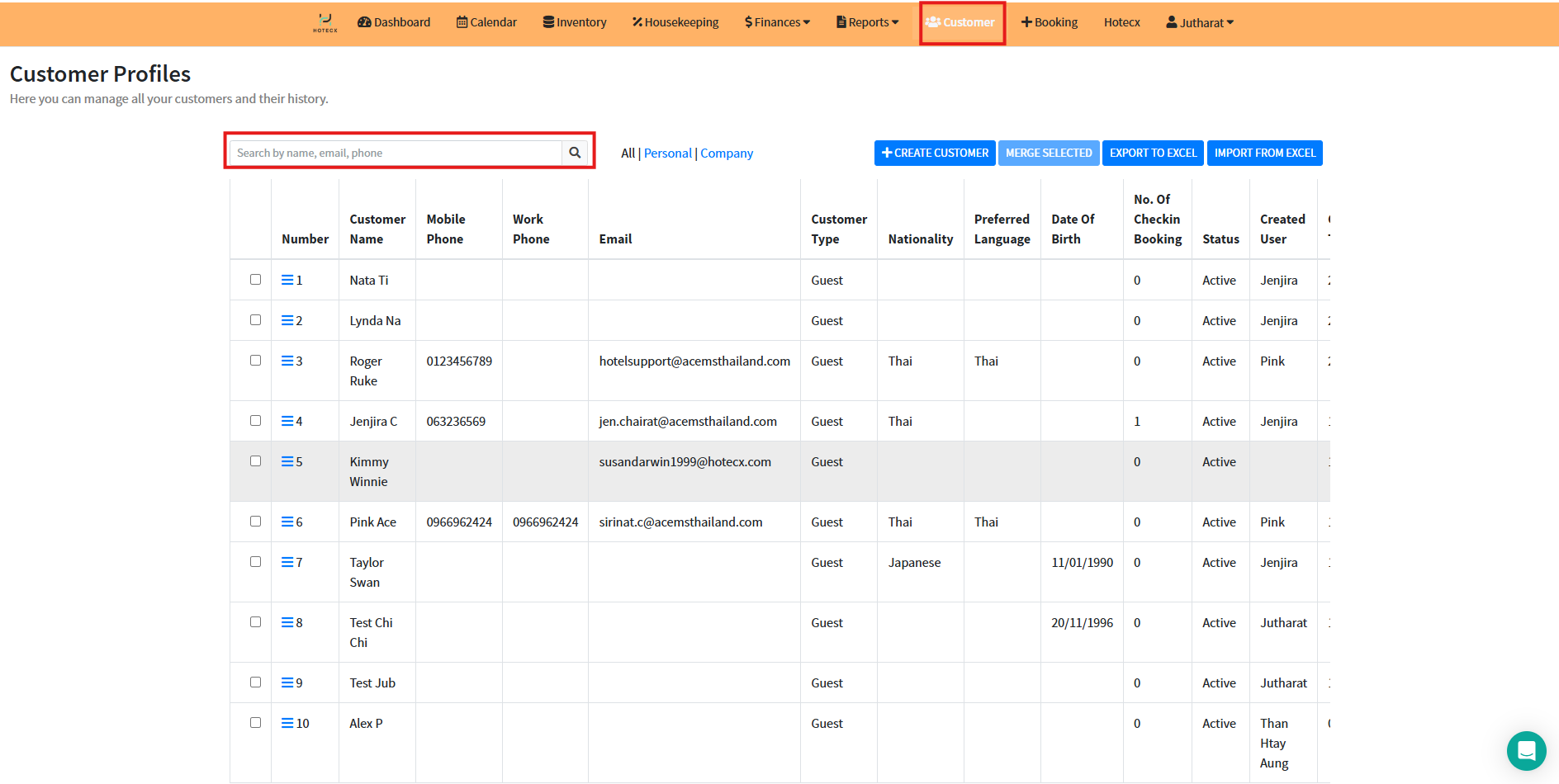
Task: Focus the search by name field
Action: pos(396,153)
